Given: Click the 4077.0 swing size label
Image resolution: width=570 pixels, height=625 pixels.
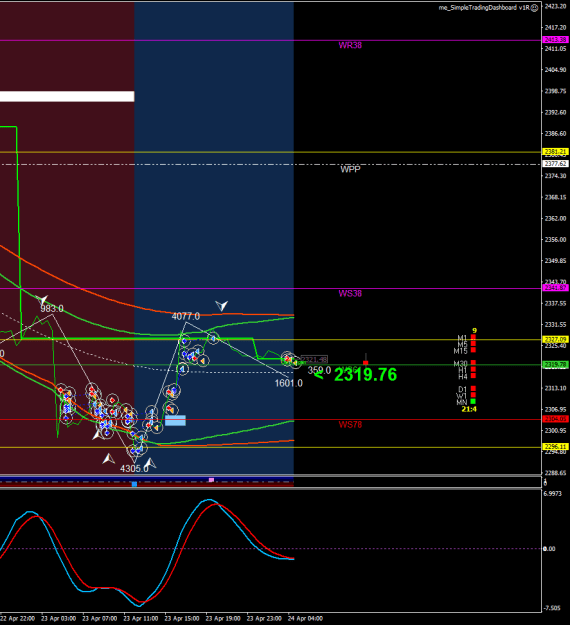Looking at the screenshot, I should (x=186, y=316).
